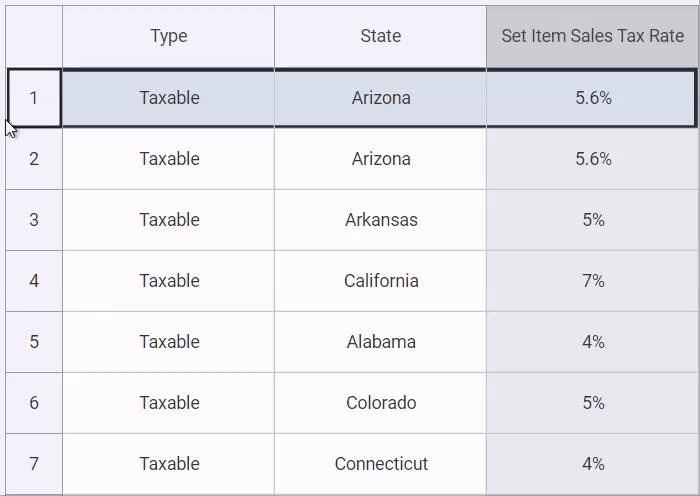This screenshot has height=496, width=700.
Task: Select row number 2 header
Action: 34,159
